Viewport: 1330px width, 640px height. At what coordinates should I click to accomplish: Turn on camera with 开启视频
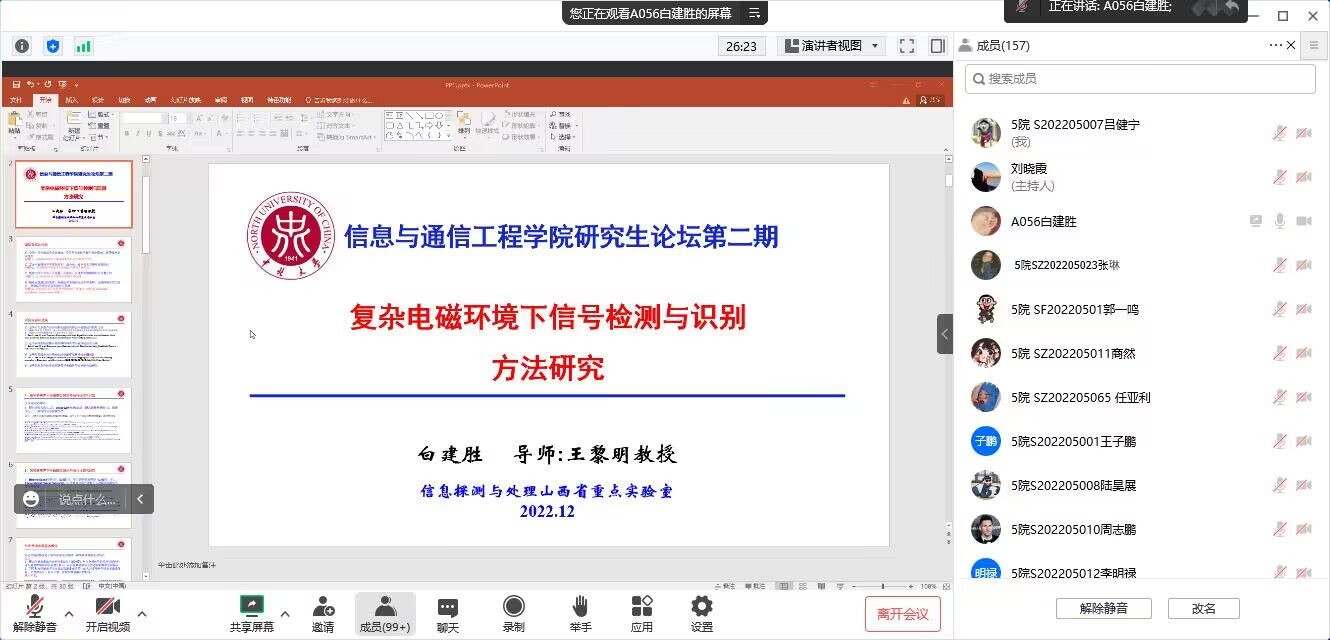107,607
